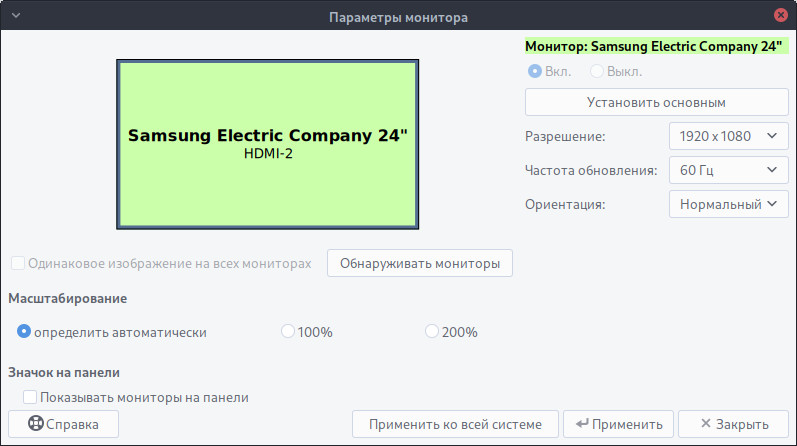
Task: Open the Разрешение dropdown showing 1920 x 1080
Action: pos(728,136)
